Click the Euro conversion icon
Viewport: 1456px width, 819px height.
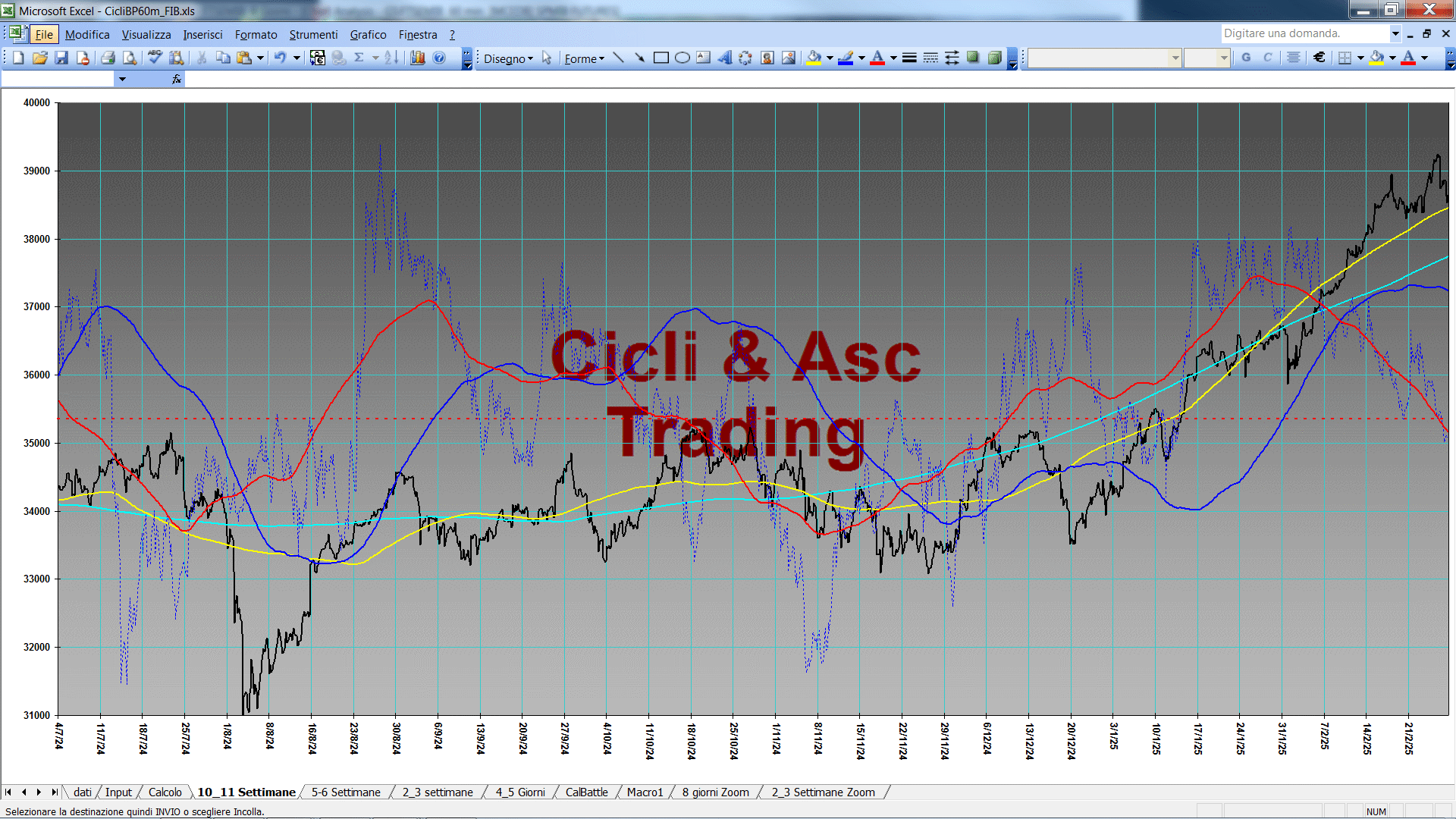317,58
